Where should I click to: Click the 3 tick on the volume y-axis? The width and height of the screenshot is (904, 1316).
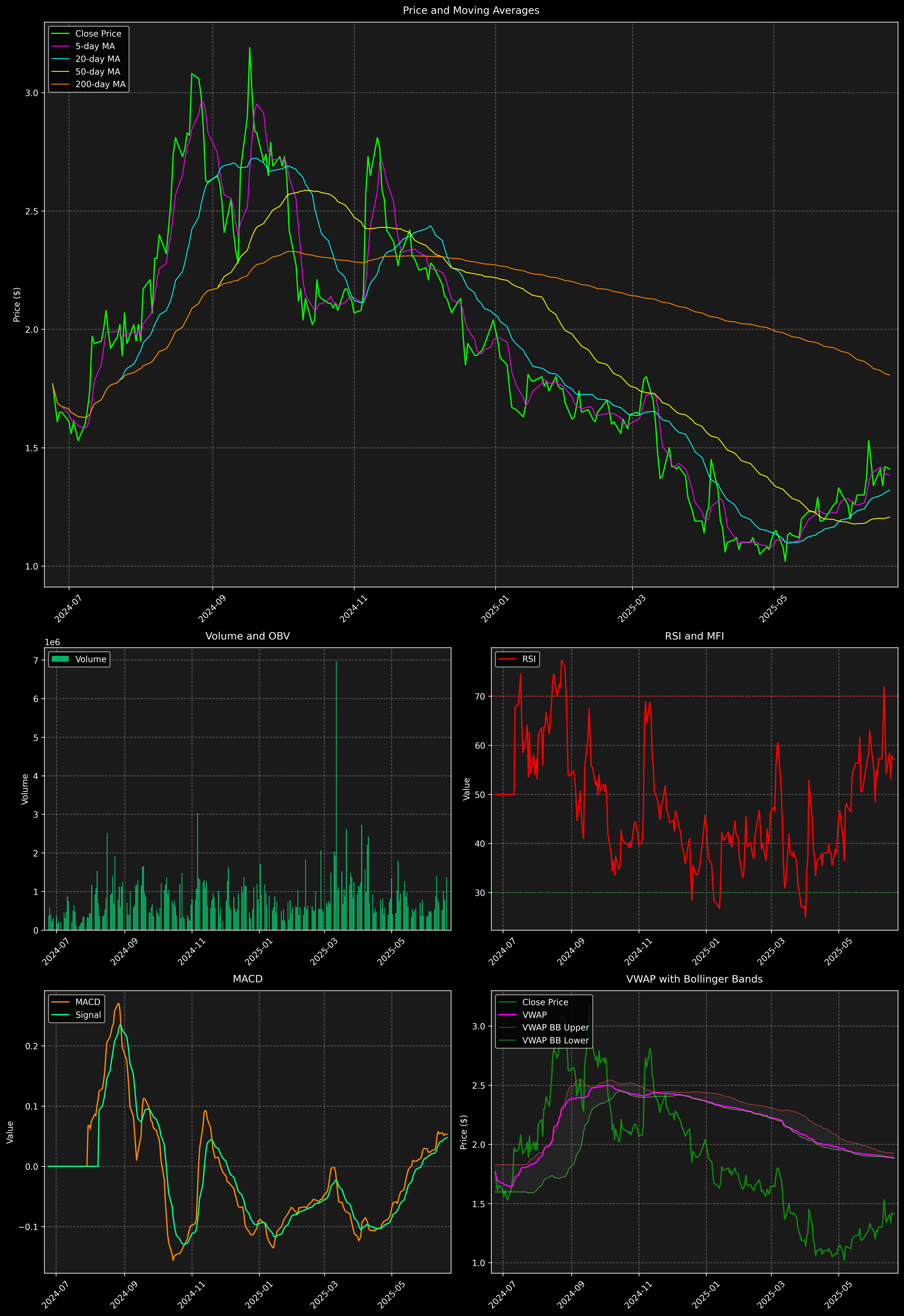click(36, 814)
